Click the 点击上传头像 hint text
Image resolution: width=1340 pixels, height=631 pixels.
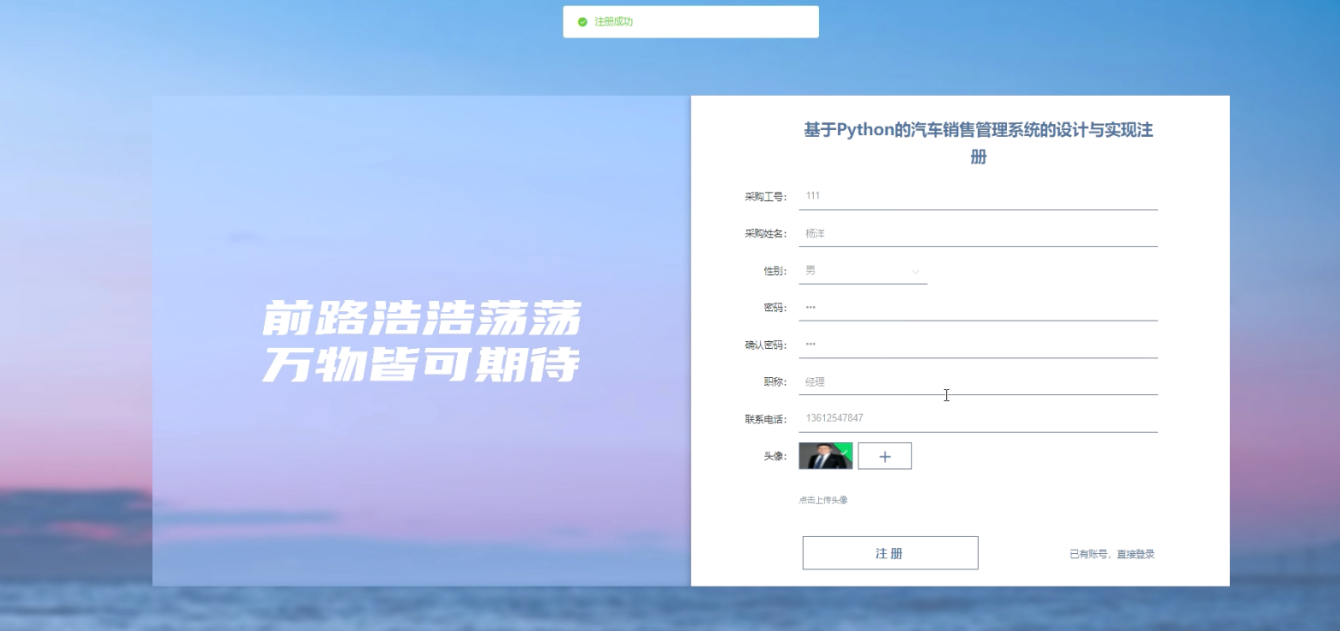tap(823, 500)
